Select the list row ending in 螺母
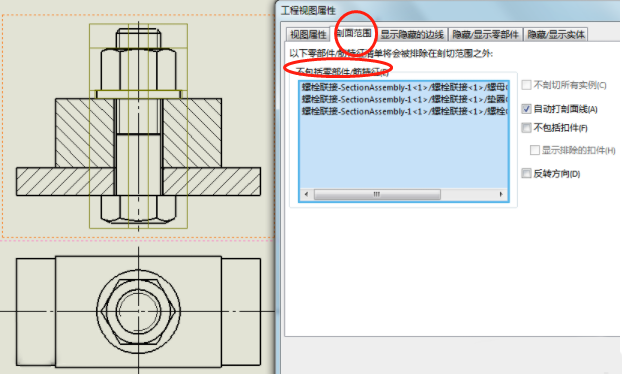Screen dimensions: 622x374 [x=404, y=87]
